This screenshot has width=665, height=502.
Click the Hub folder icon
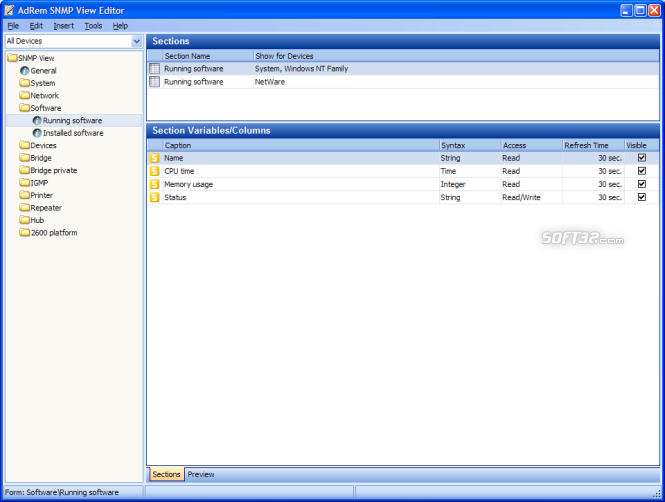point(25,220)
